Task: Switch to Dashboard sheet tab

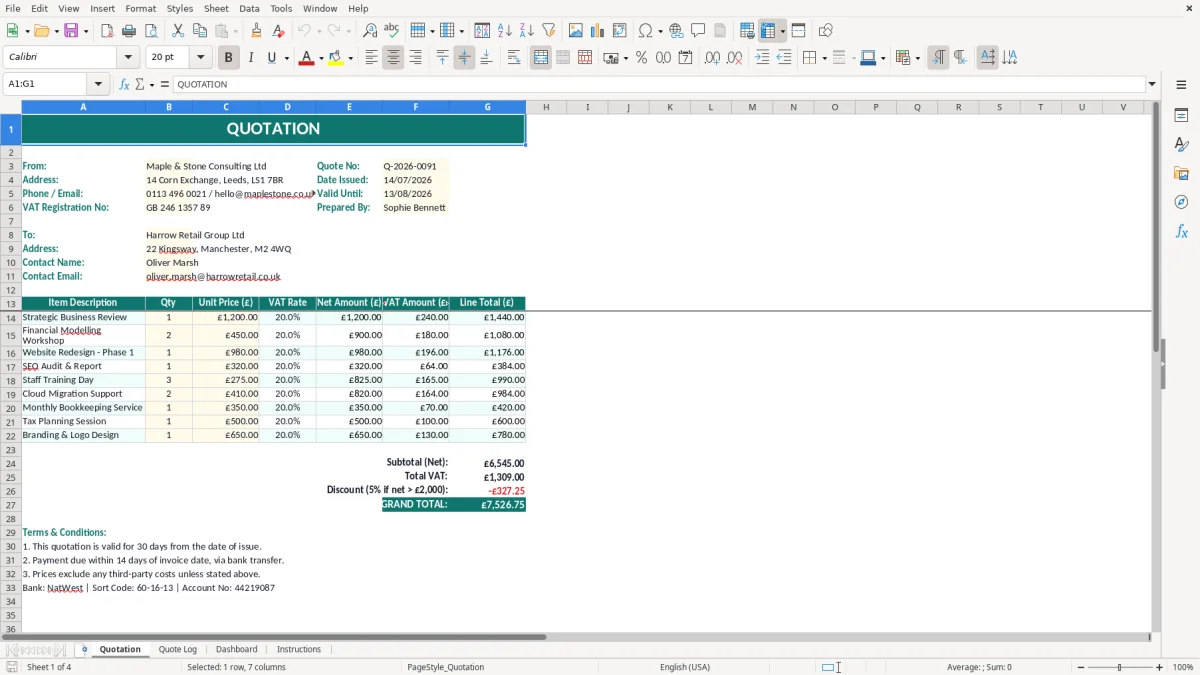Action: tap(237, 650)
